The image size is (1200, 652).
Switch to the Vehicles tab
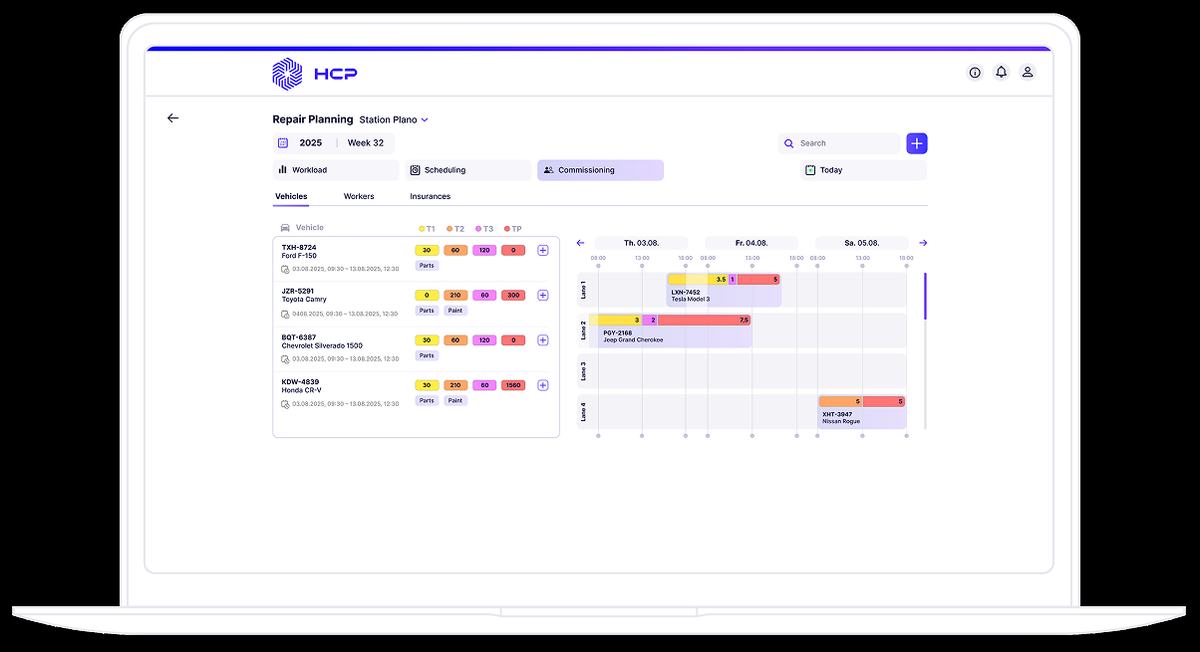point(291,196)
